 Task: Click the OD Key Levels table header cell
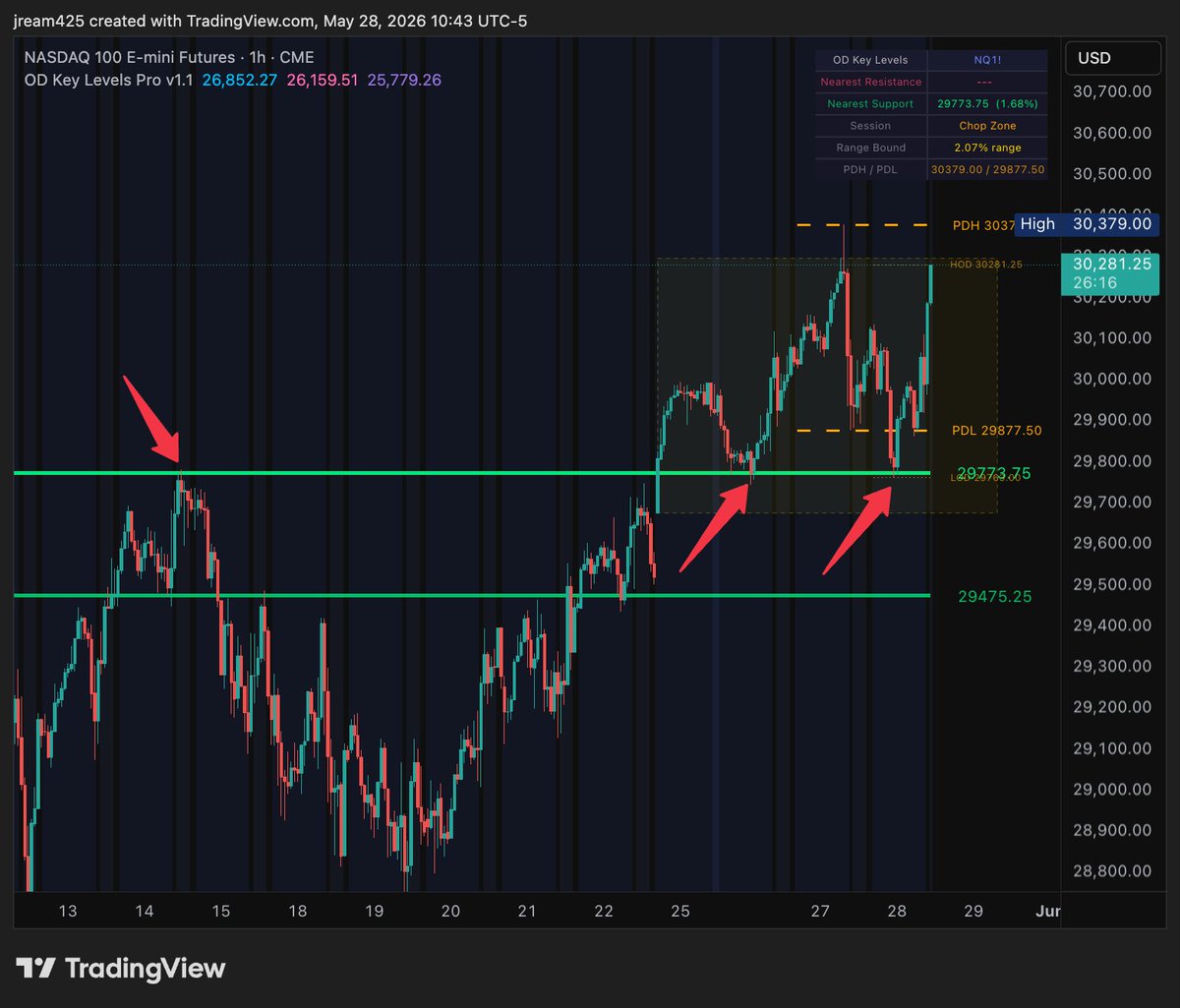(870, 60)
